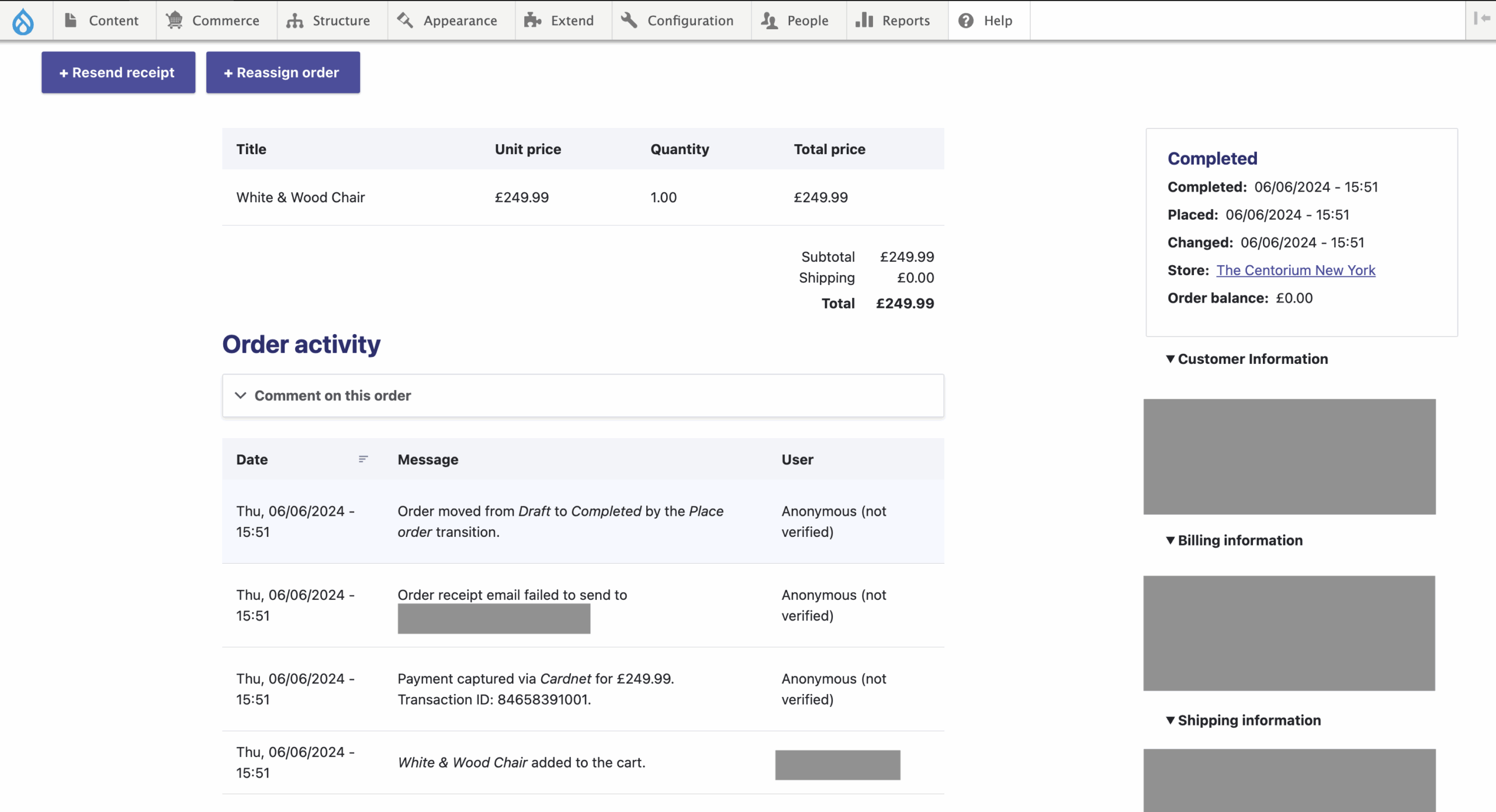Go to the People menu item
Image resolution: width=1496 pixels, height=812 pixels.
coord(799,20)
